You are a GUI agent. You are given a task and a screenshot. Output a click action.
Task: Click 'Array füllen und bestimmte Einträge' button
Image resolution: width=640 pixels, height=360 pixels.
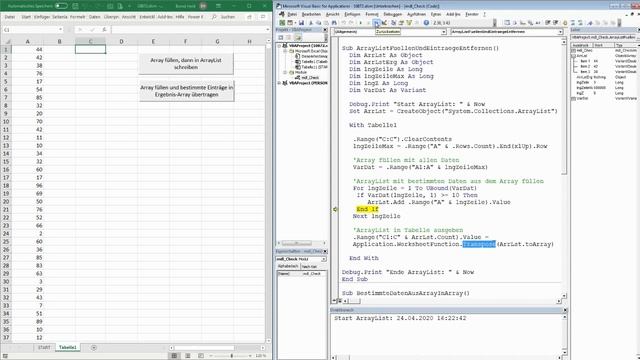(x=187, y=91)
